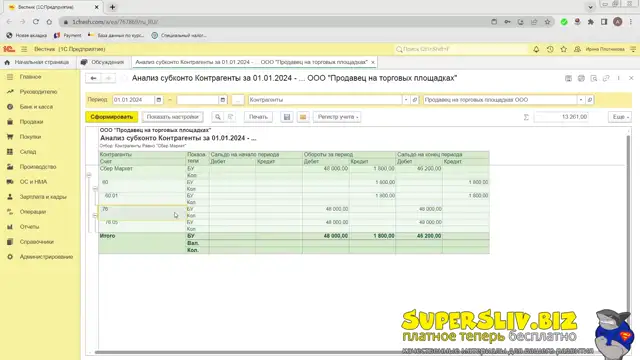Open 1C favorites star icon
Viewport: 640px width, 360px height.
click(x=564, y=49)
